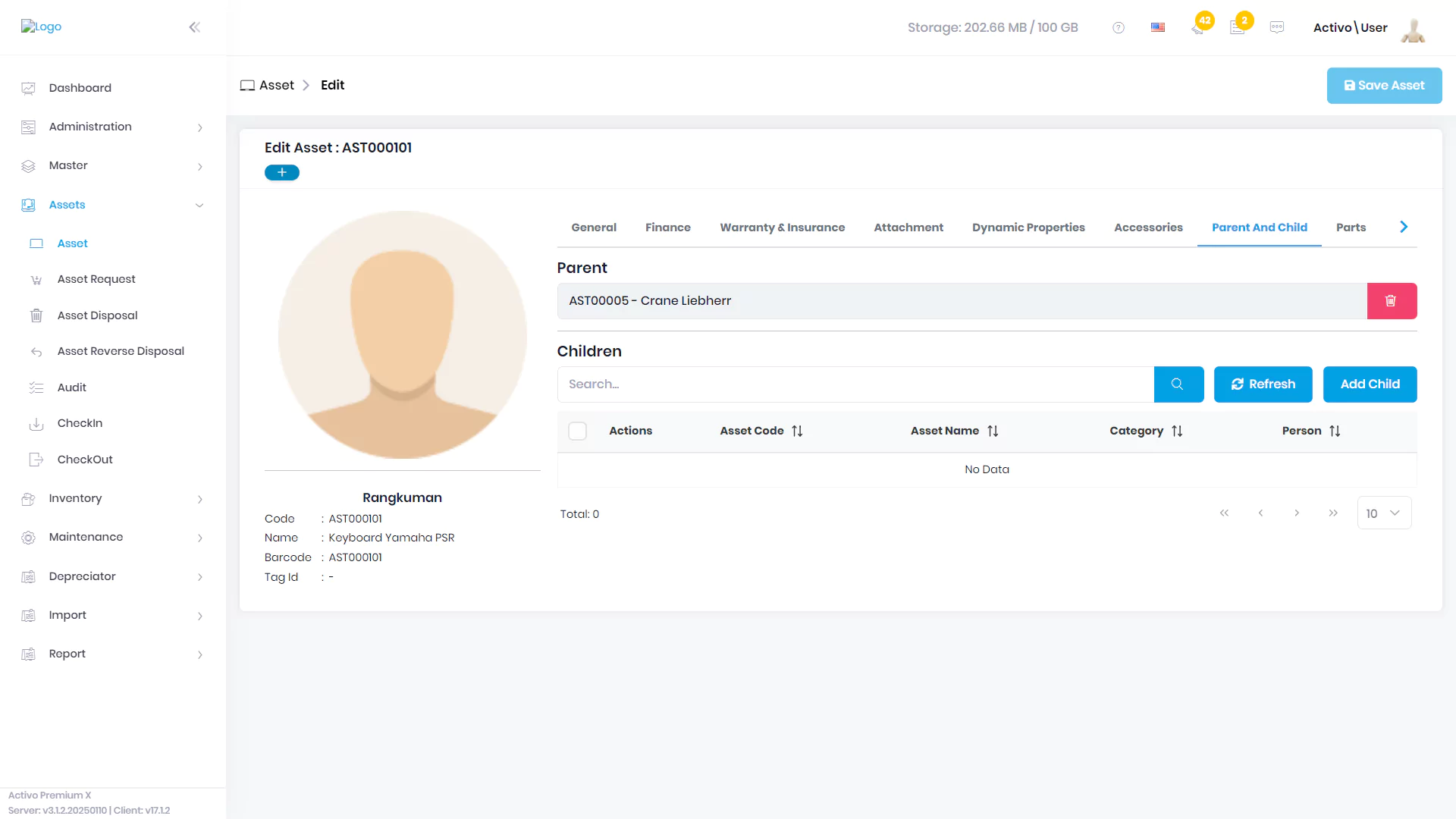Open the Dynamic Properties tab

1028,227
